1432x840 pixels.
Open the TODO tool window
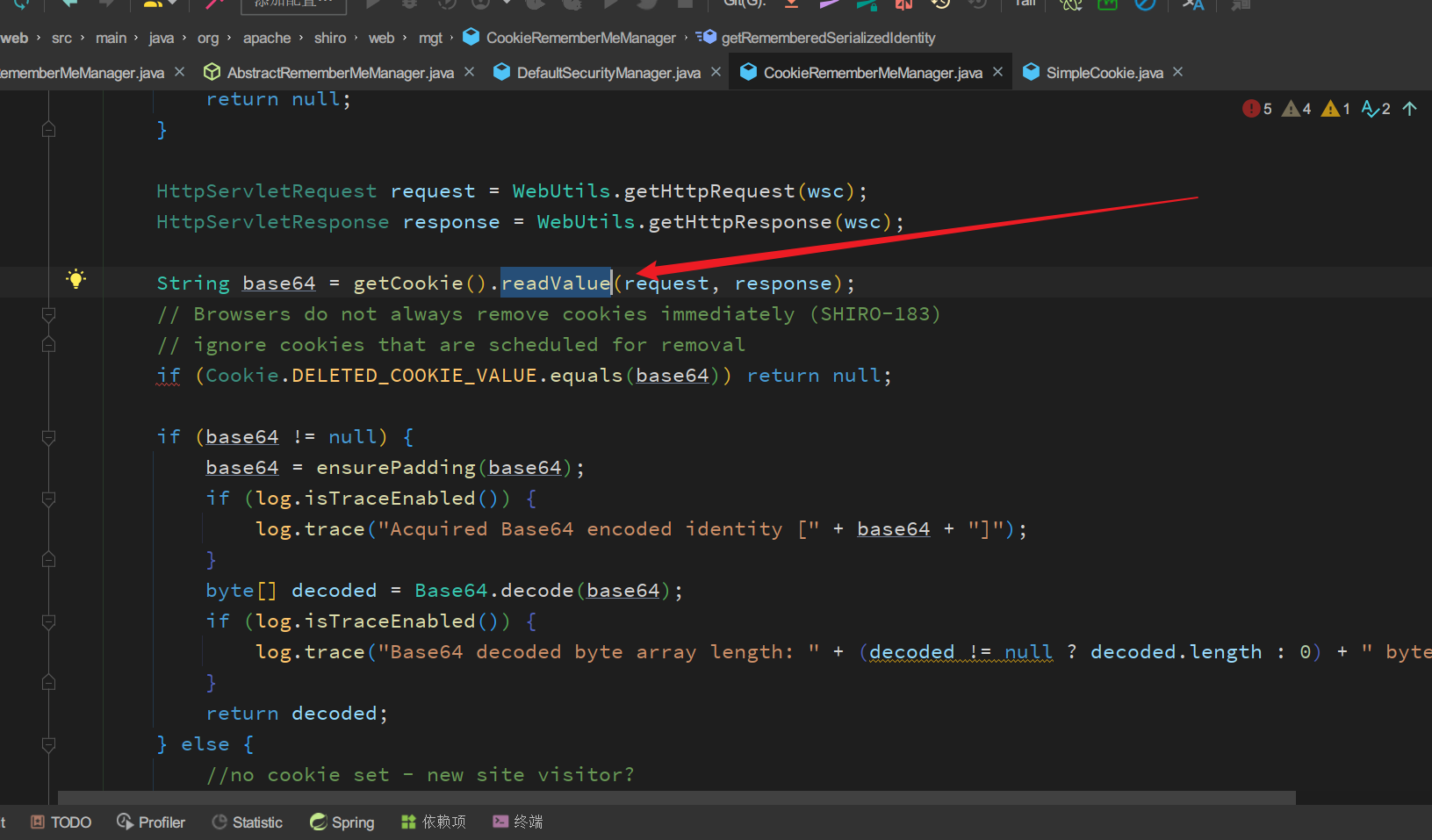tap(61, 822)
